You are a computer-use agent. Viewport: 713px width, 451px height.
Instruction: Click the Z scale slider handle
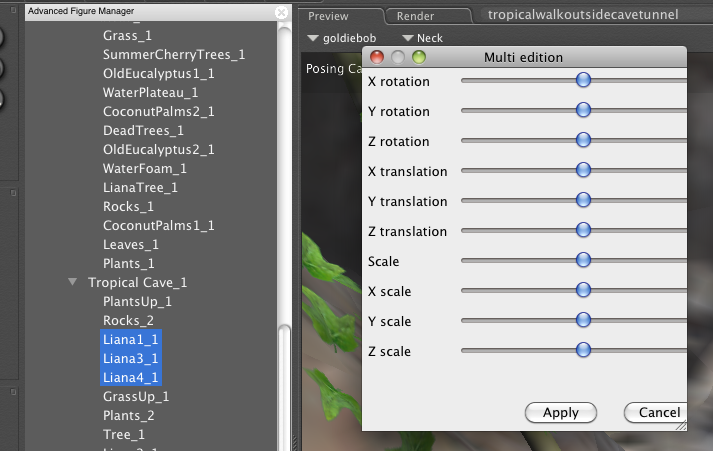tap(584, 350)
